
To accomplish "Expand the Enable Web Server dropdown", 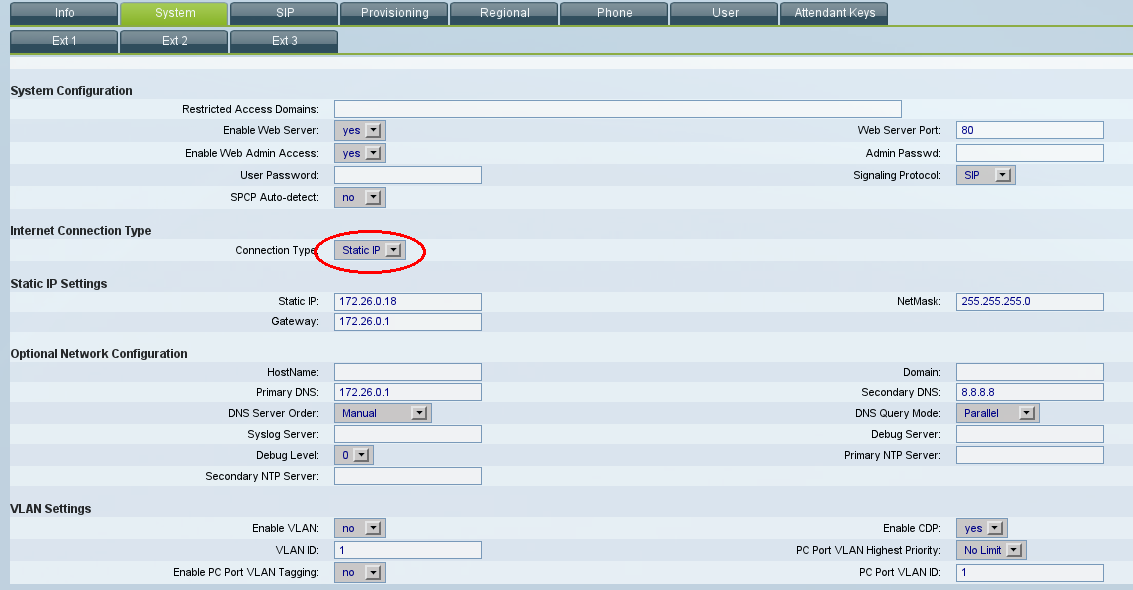I will click(360, 130).
